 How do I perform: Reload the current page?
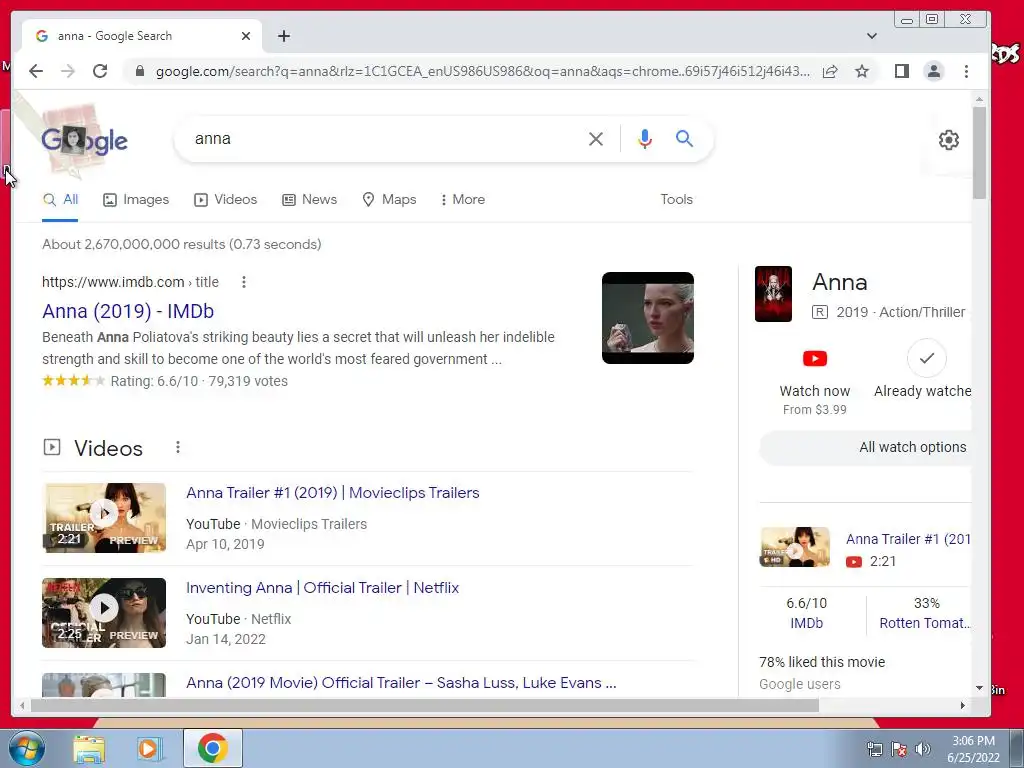click(100, 71)
